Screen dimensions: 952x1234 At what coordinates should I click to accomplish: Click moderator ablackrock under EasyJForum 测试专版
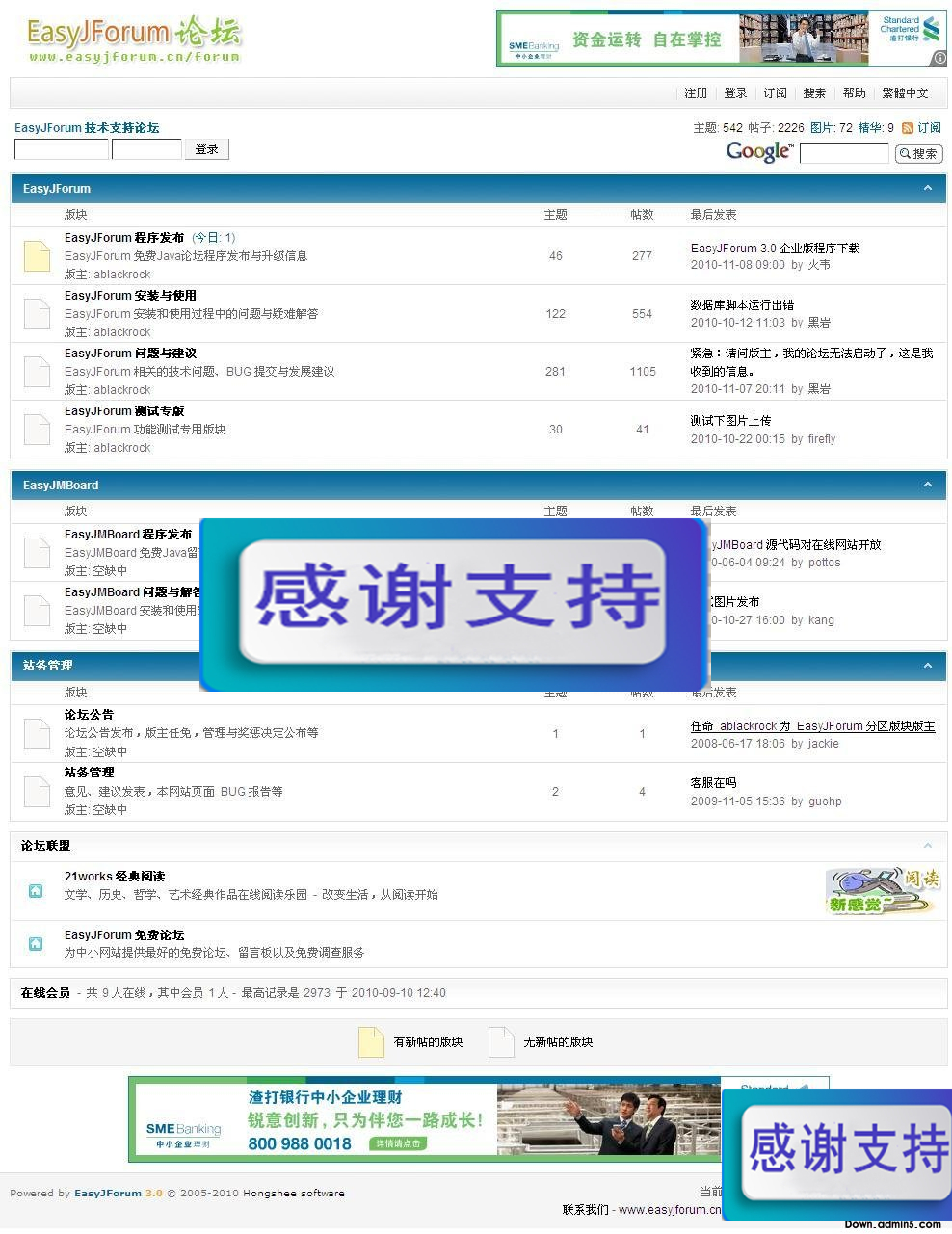pyautogui.click(x=122, y=448)
